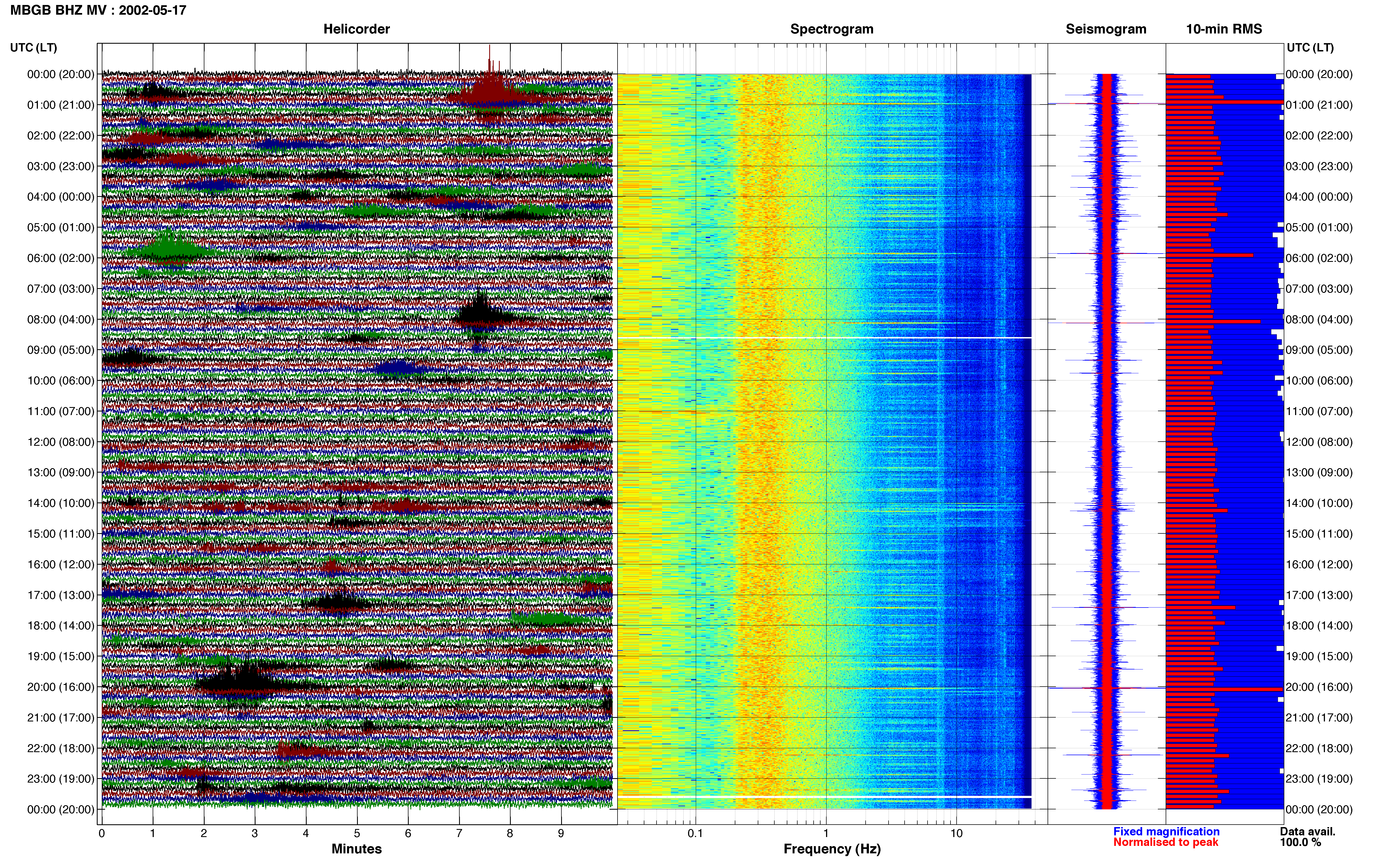The height and width of the screenshot is (868, 1388).
Task: Click the left '14:00 (10:00)' time label
Action: tap(60, 503)
